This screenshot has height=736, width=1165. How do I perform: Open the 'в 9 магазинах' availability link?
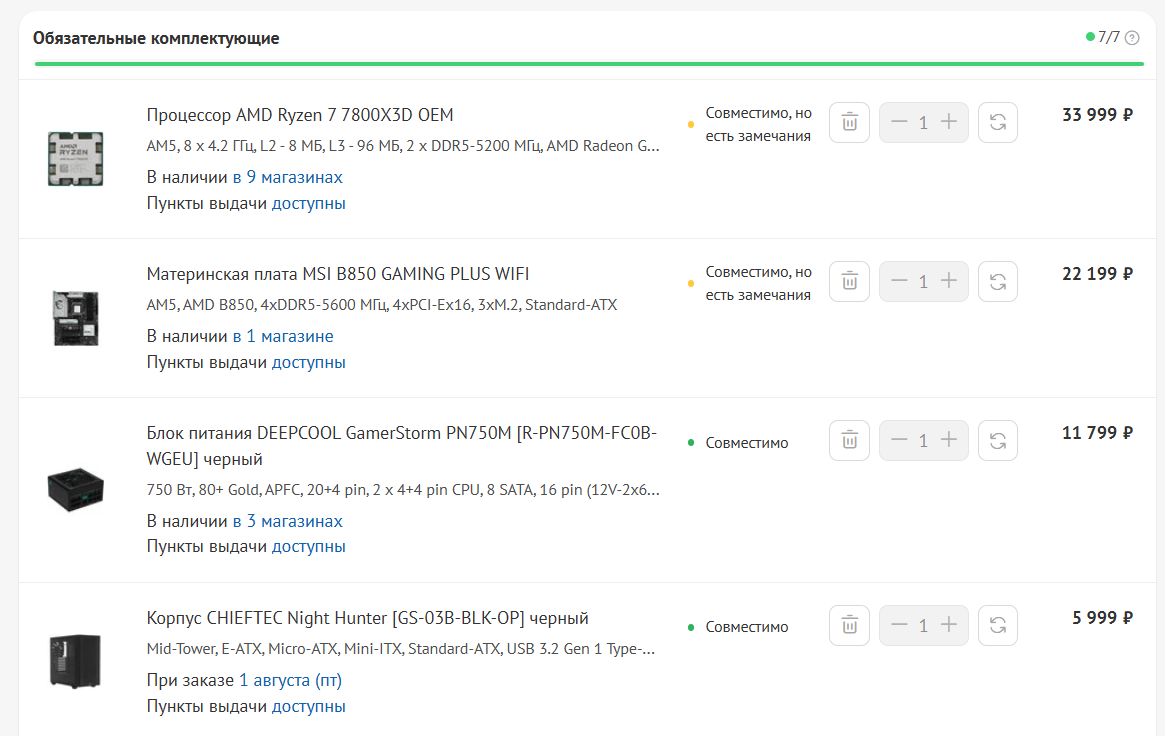(x=288, y=178)
